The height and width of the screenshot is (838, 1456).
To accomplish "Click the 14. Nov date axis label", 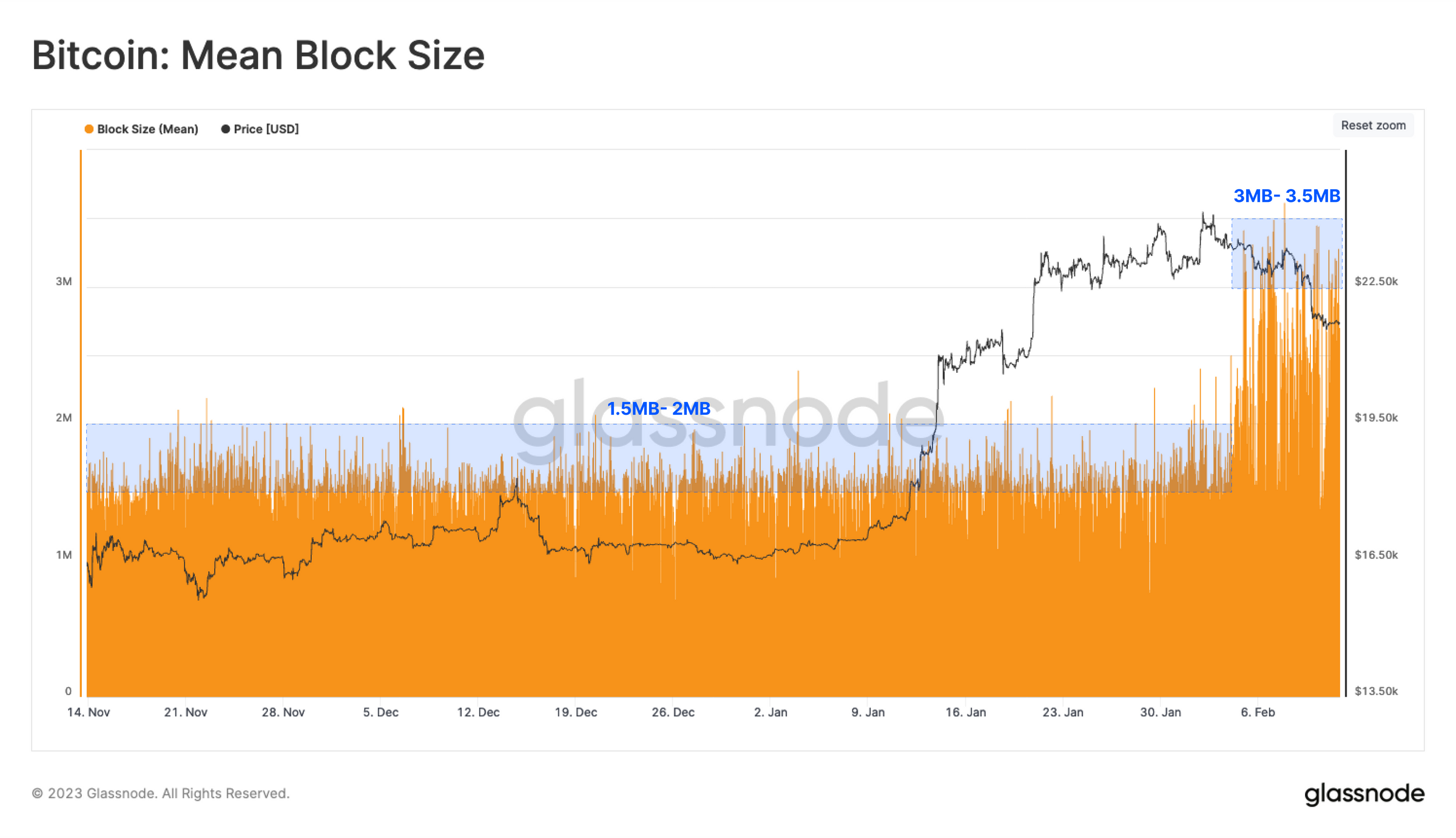I will 89,712.
